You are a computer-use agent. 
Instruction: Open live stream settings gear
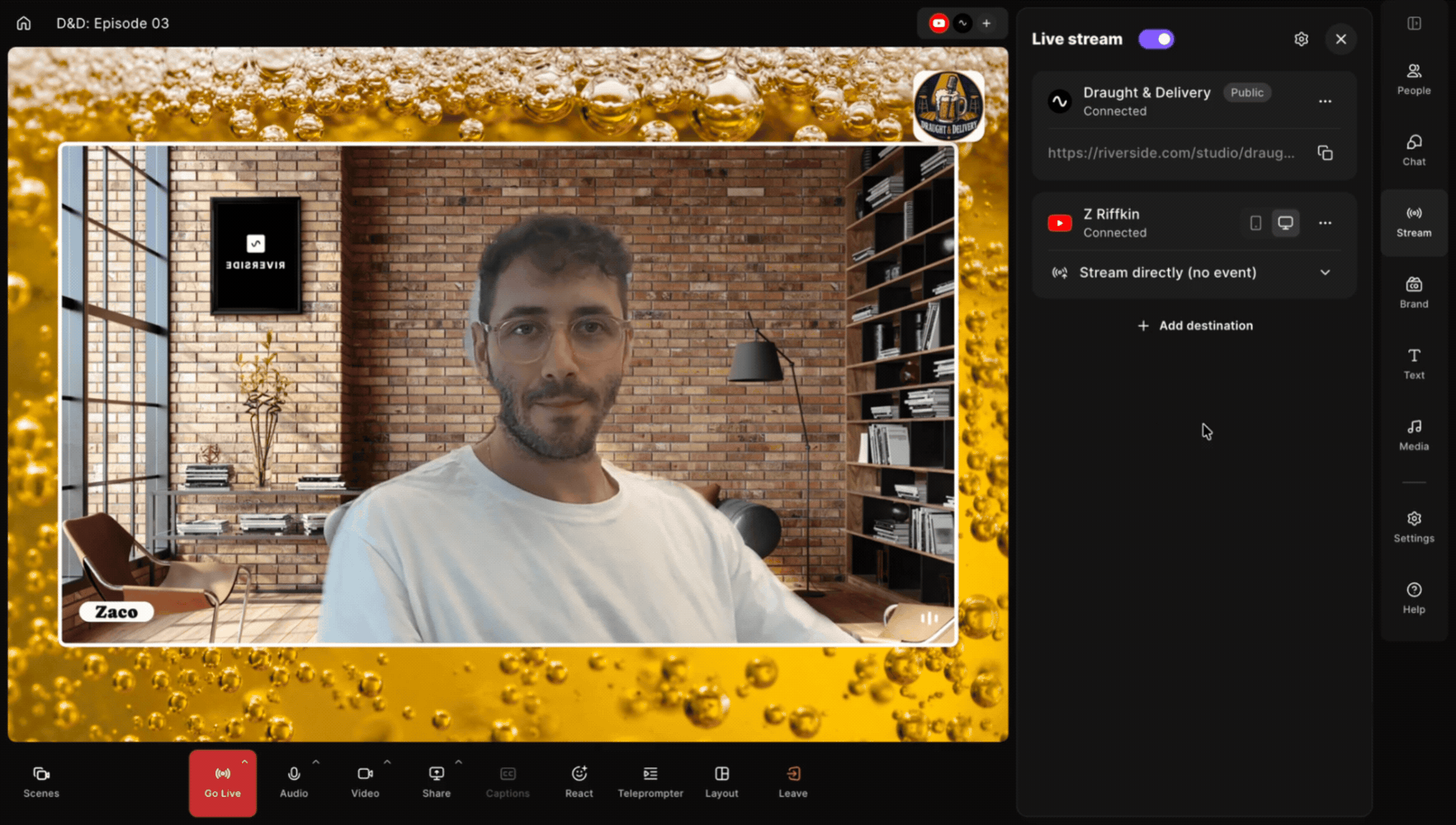click(x=1302, y=39)
